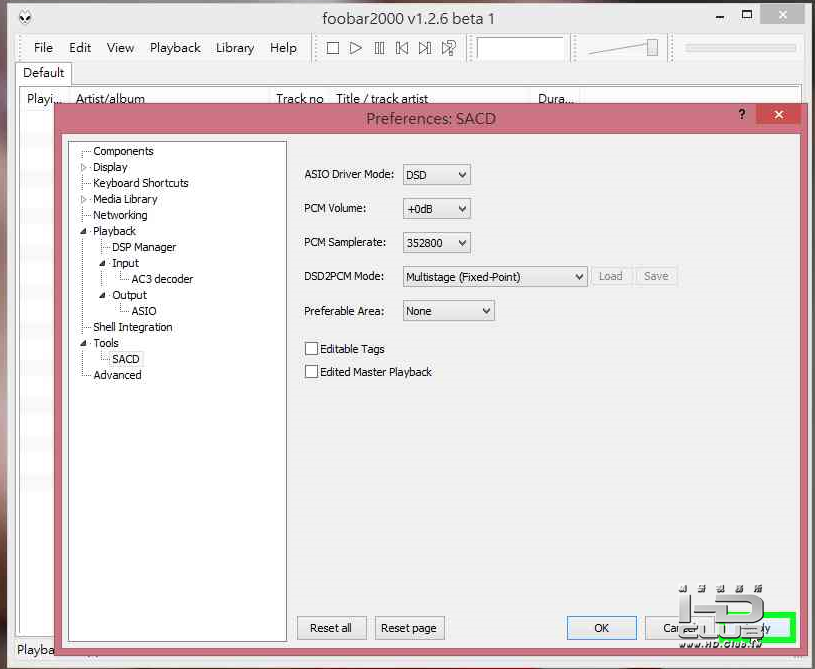Open the Edit menu
The height and width of the screenshot is (669, 815).
[80, 48]
